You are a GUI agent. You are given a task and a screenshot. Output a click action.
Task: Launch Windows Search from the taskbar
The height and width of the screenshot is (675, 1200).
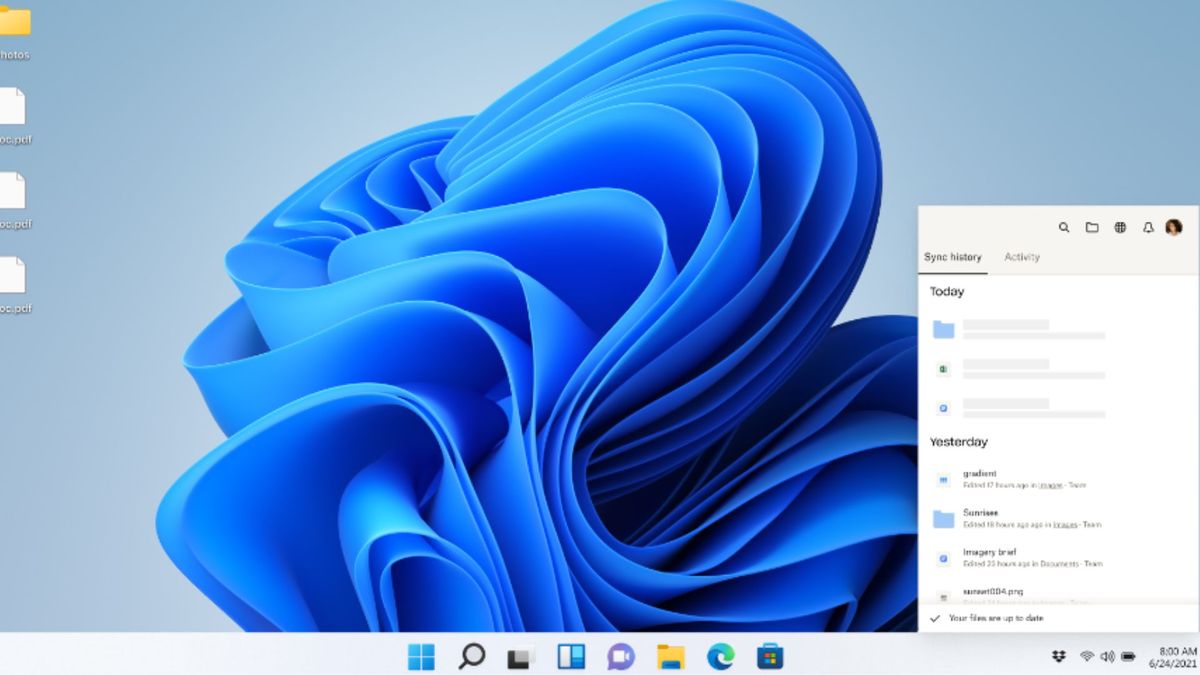tap(470, 657)
